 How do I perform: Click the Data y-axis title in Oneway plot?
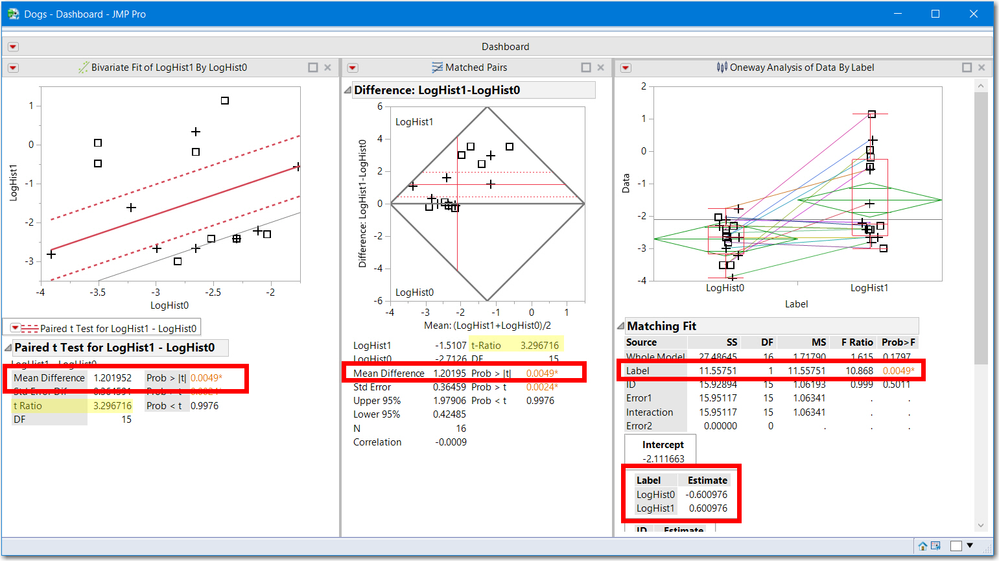click(x=626, y=183)
